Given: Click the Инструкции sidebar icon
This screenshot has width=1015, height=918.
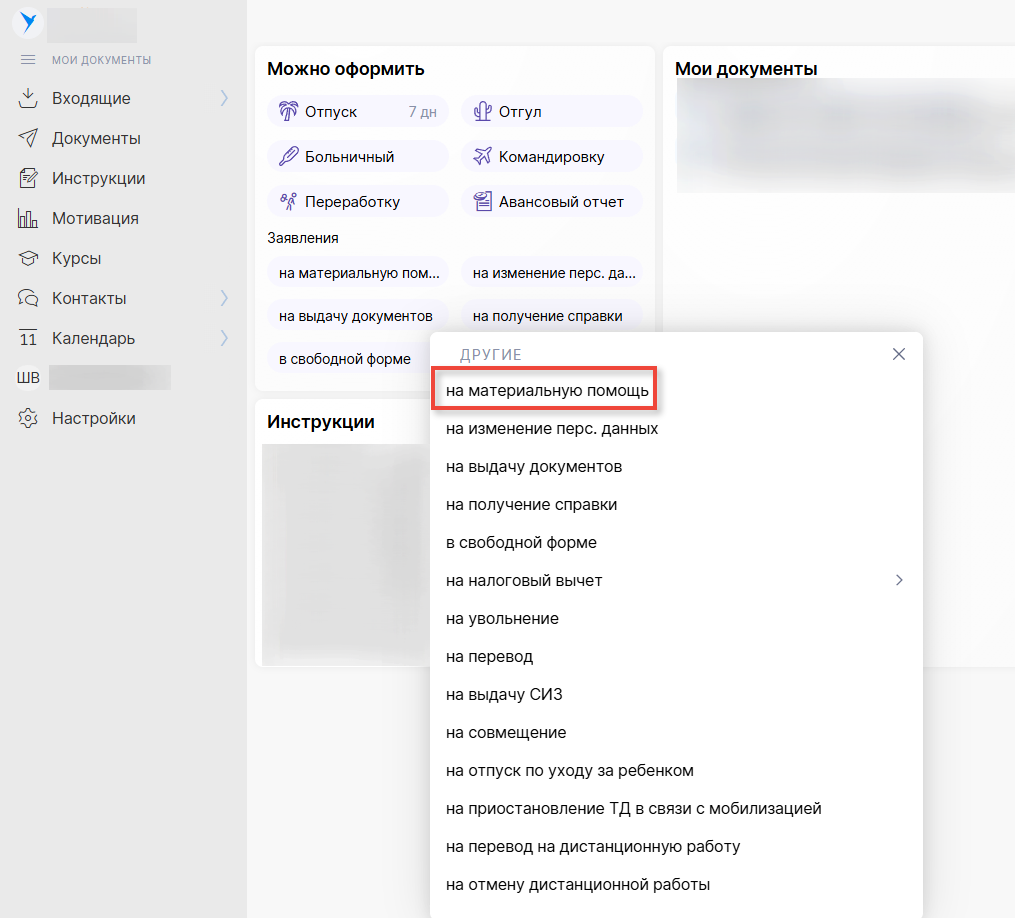Looking at the screenshot, I should 28,178.
